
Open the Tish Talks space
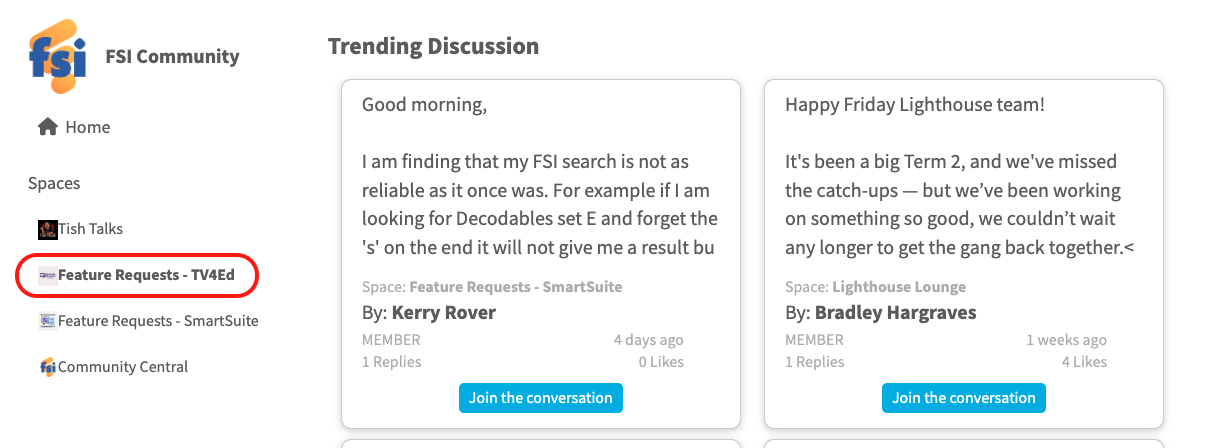[90, 229]
